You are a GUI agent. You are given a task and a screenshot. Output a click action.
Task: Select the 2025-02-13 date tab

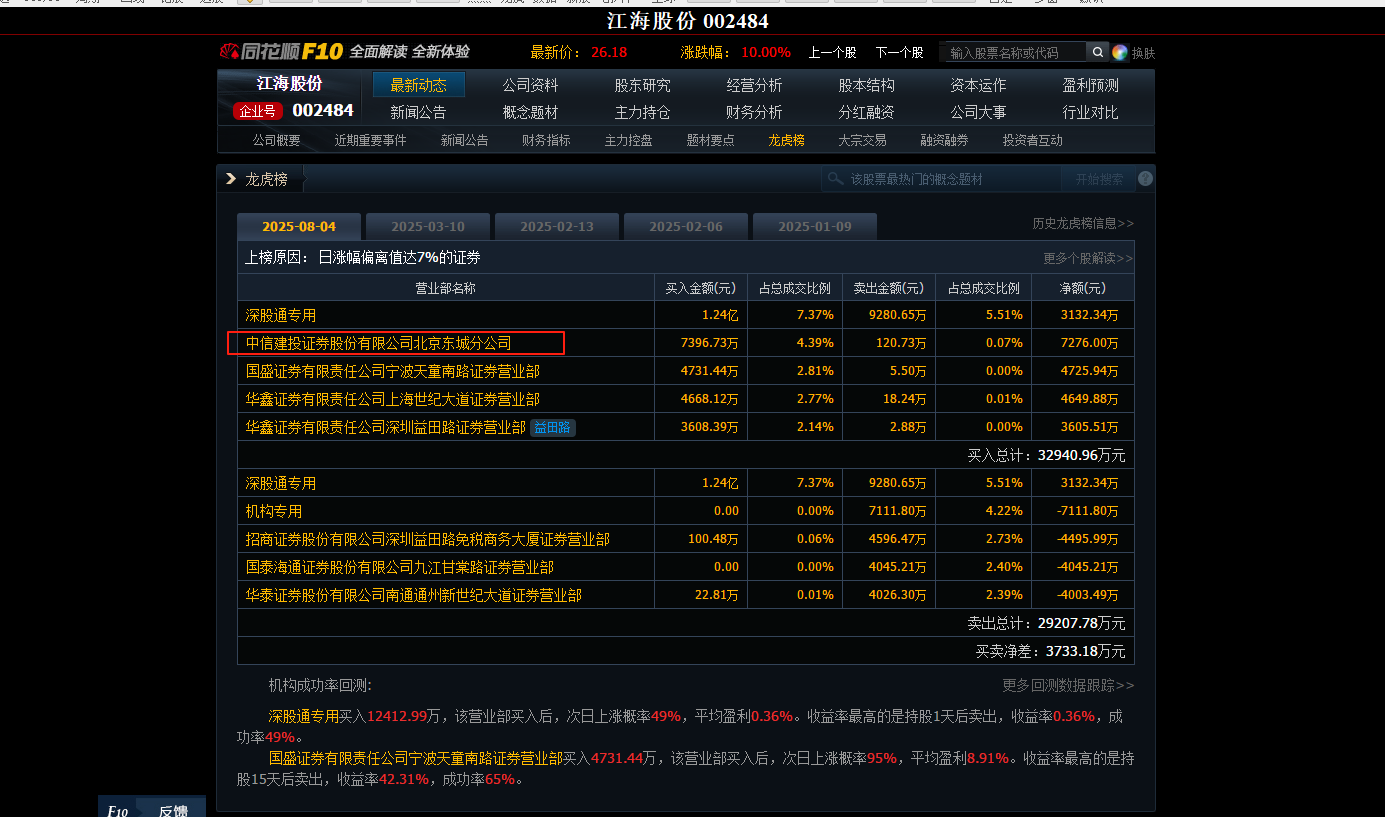(x=557, y=226)
